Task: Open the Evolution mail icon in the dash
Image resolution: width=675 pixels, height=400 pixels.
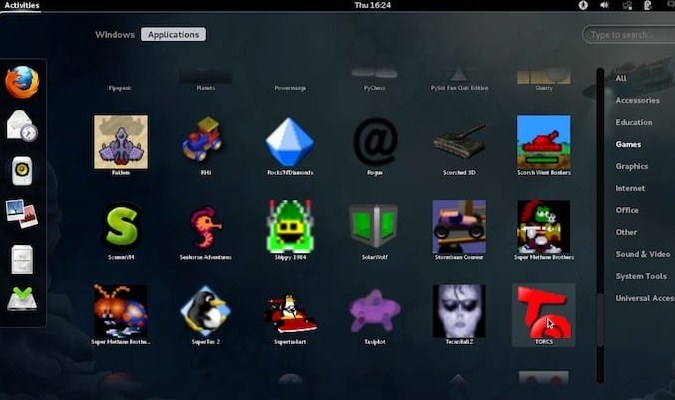Action: pos(22,126)
